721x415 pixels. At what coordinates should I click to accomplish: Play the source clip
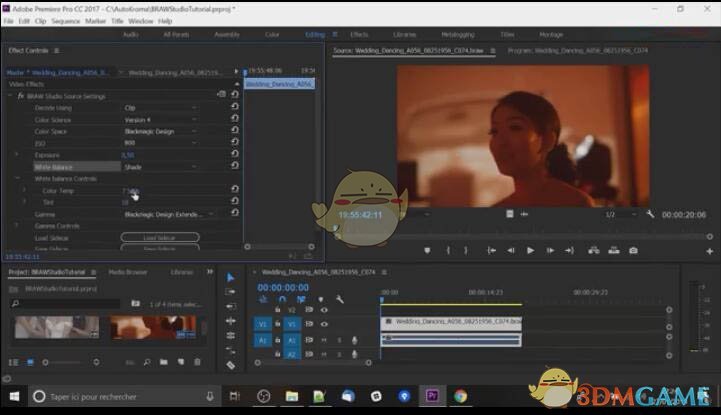tap(530, 250)
